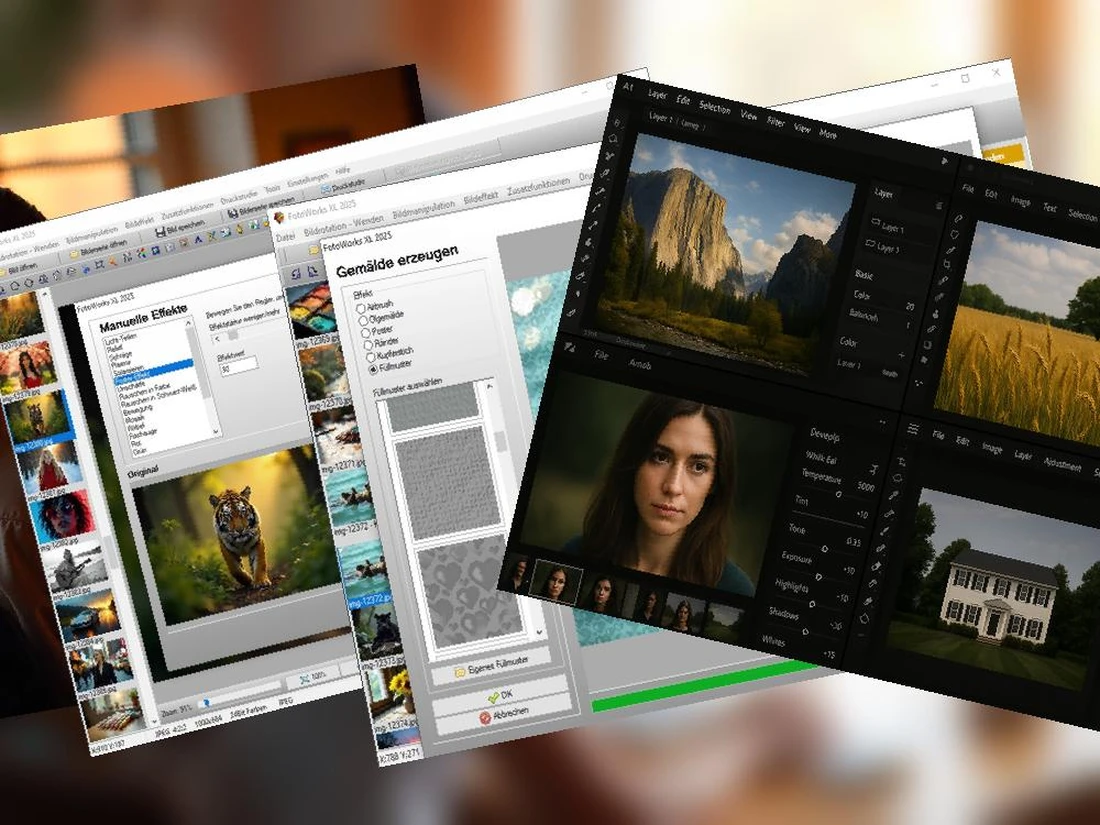Viewport: 1100px width, 825px height.
Task: Open the Datei menu in the front FotoWorks window
Action: [x=286, y=237]
